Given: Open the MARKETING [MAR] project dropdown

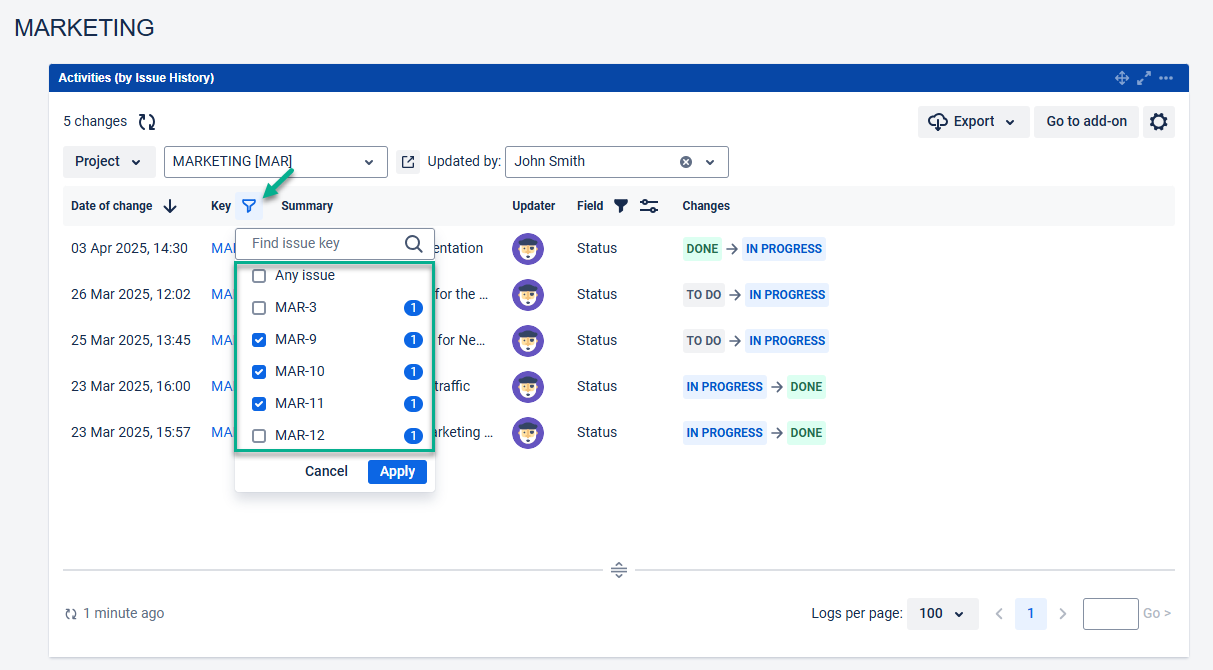Looking at the screenshot, I should [275, 162].
